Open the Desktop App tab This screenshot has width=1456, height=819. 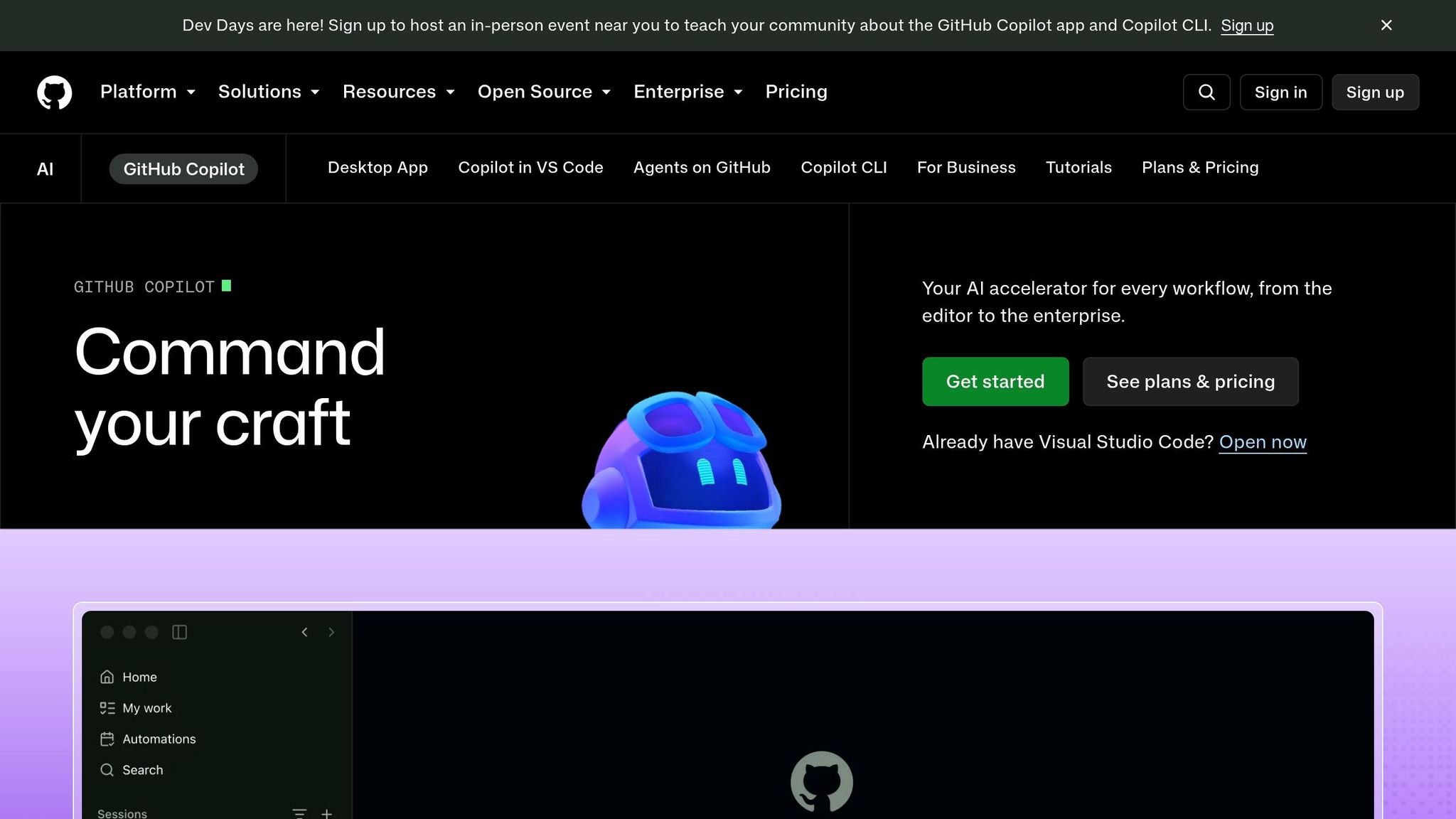click(x=378, y=168)
